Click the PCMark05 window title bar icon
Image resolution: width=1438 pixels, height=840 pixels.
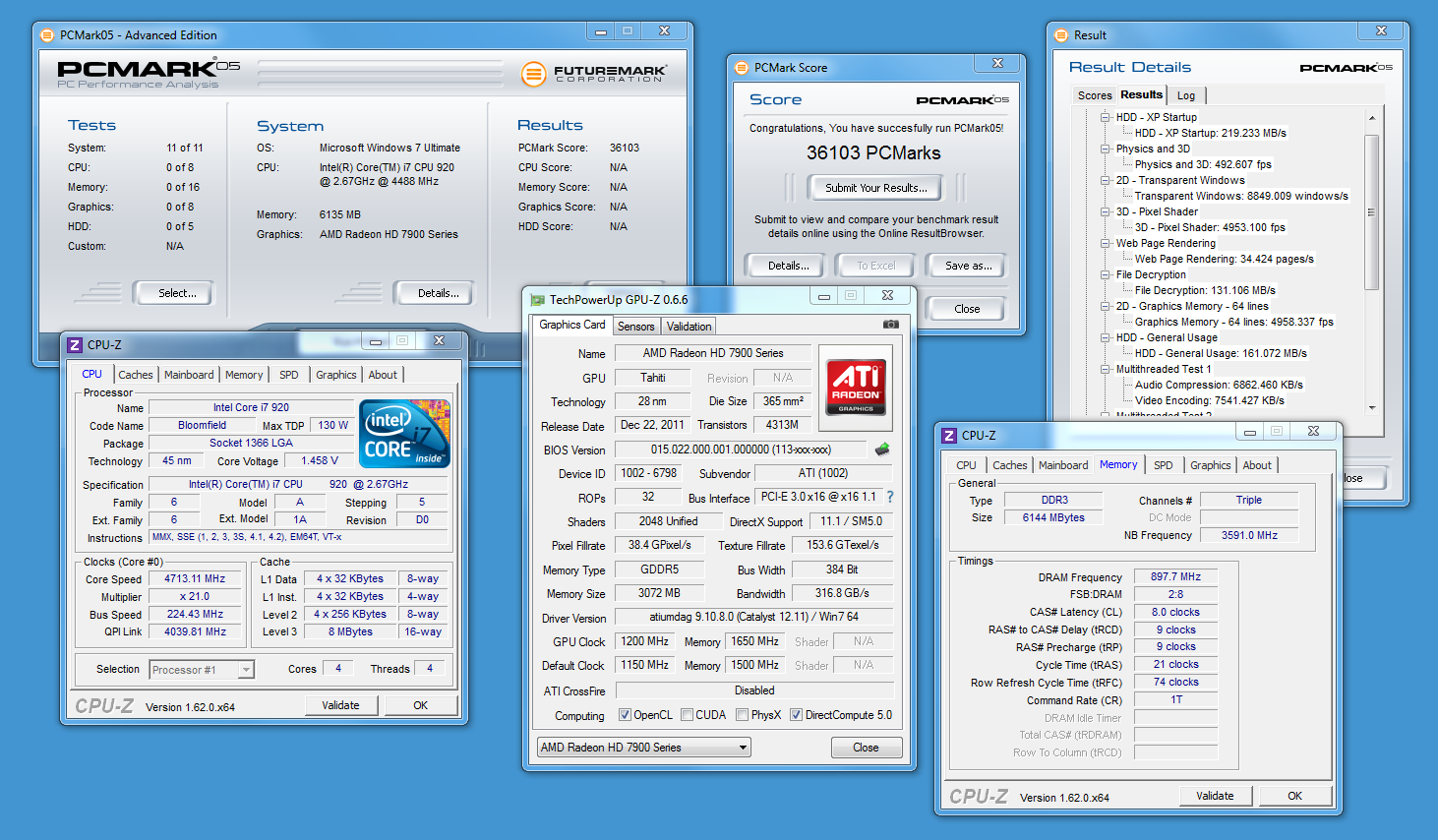46,35
